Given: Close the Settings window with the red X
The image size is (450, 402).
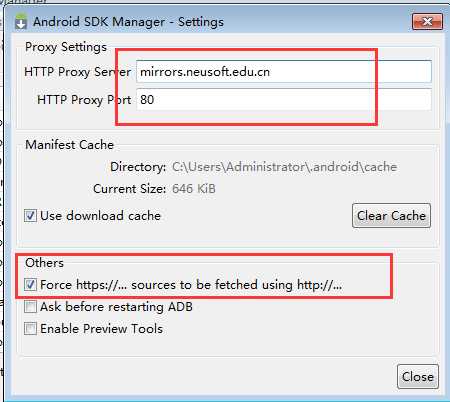Looking at the screenshot, I should tap(427, 22).
